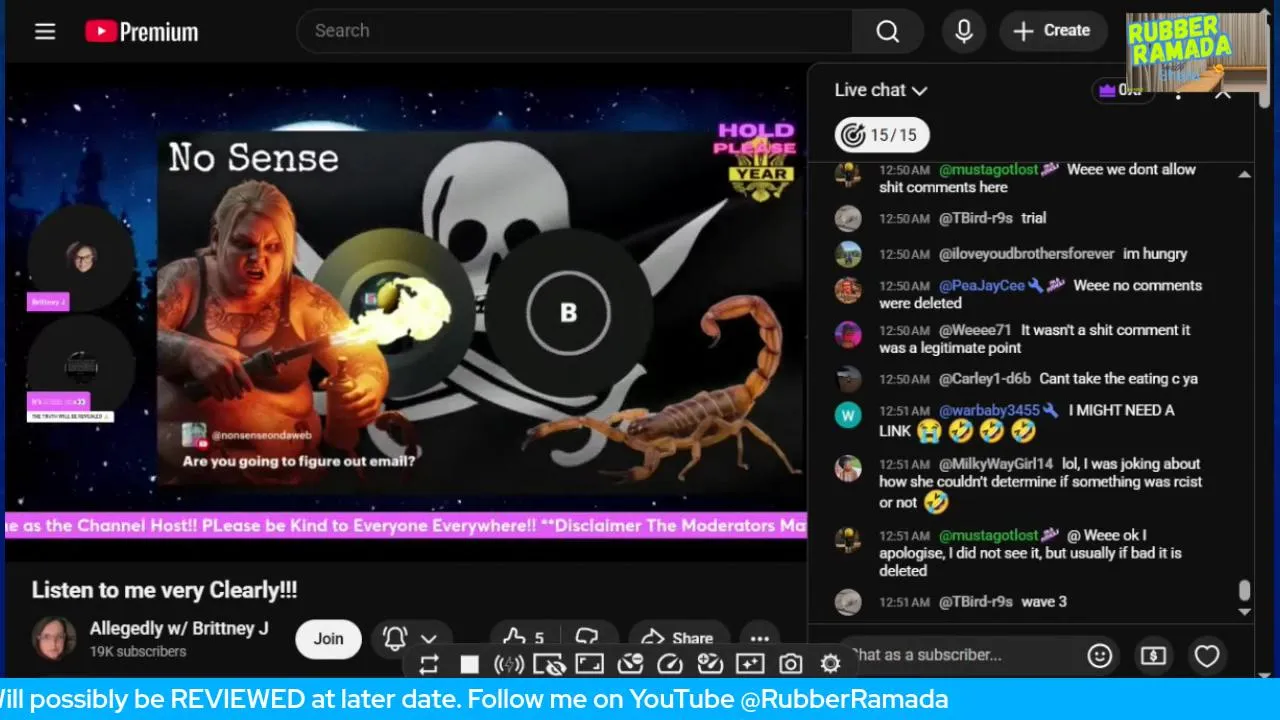Click the B circle avatar in video
Screen dimensions: 1280x720
568,313
